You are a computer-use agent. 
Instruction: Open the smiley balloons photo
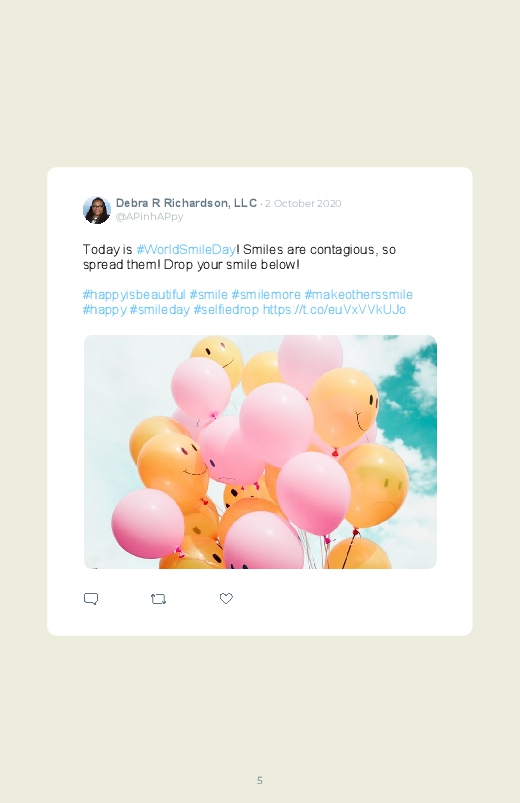pos(260,452)
